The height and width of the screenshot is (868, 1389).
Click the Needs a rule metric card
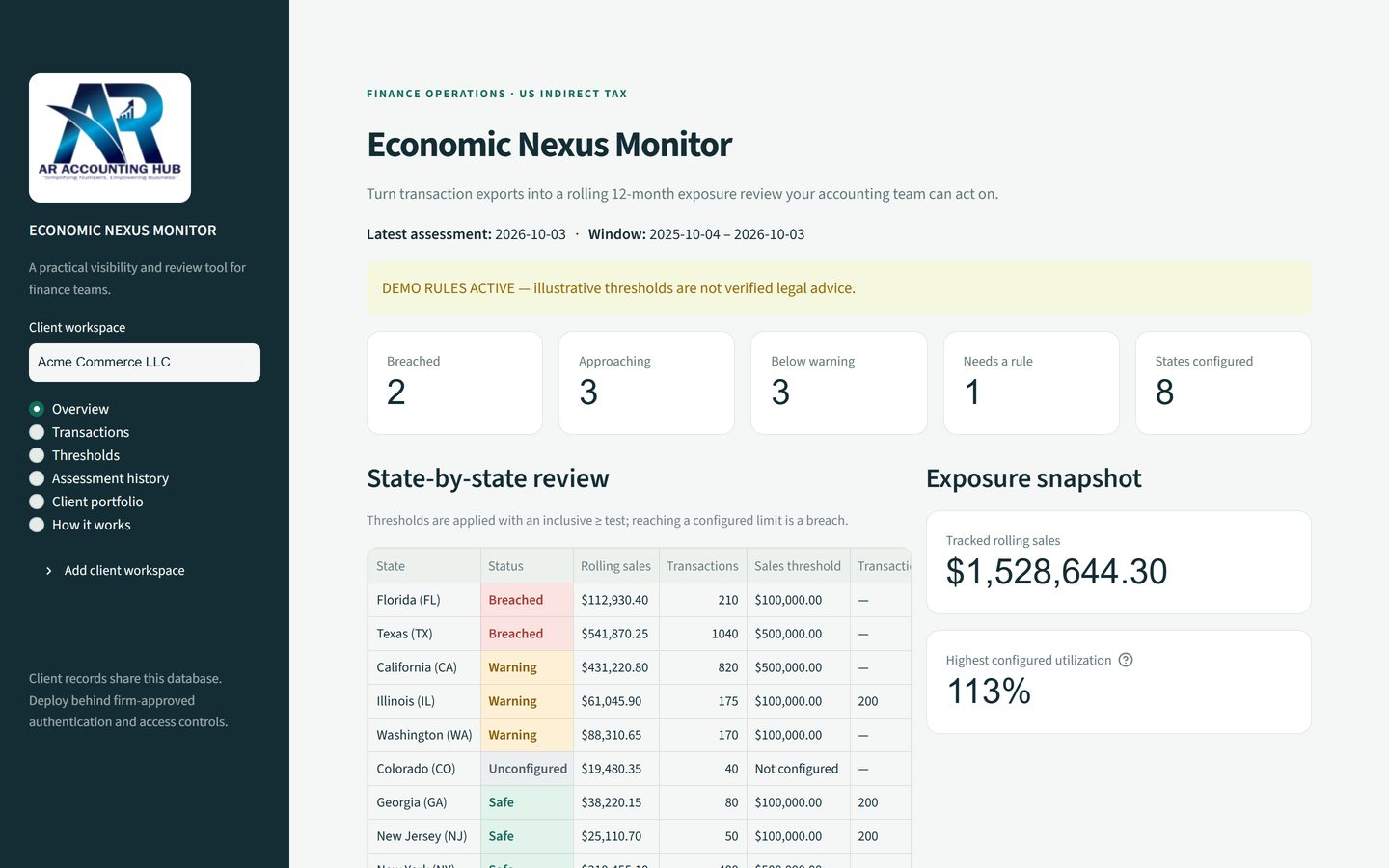pyautogui.click(x=1031, y=383)
